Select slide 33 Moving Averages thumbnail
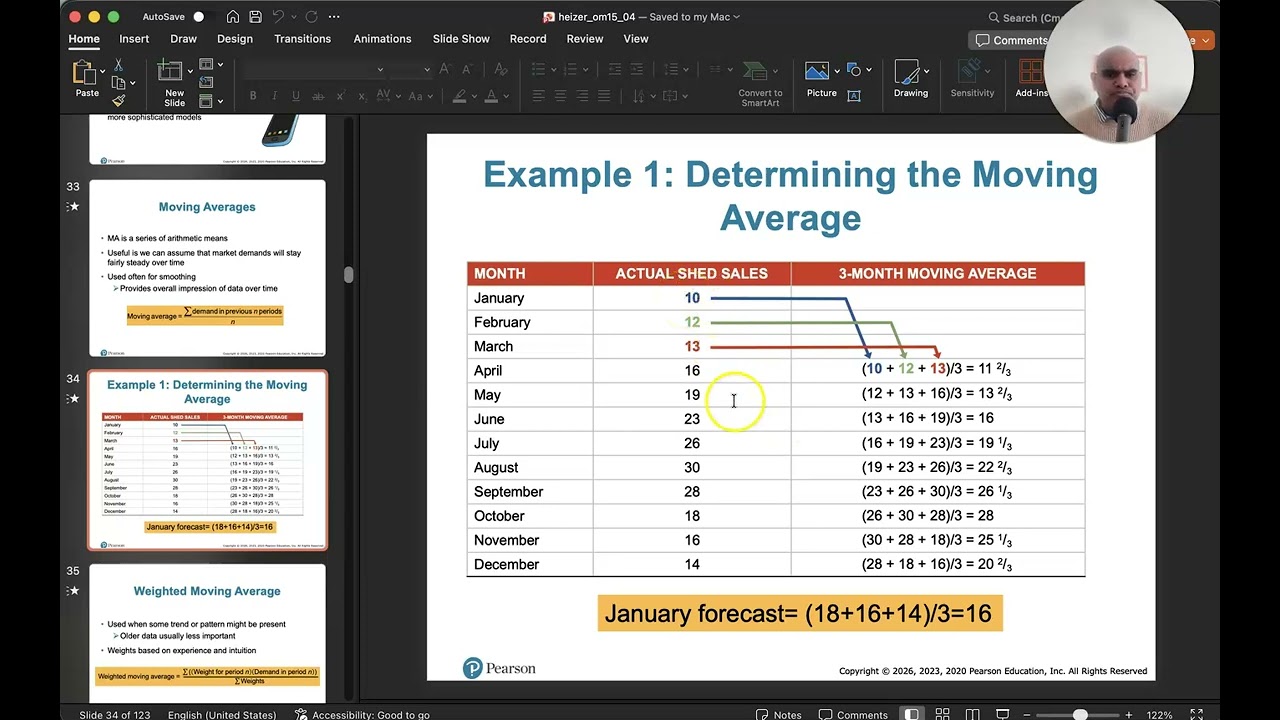This screenshot has width=1280, height=720. click(207, 268)
